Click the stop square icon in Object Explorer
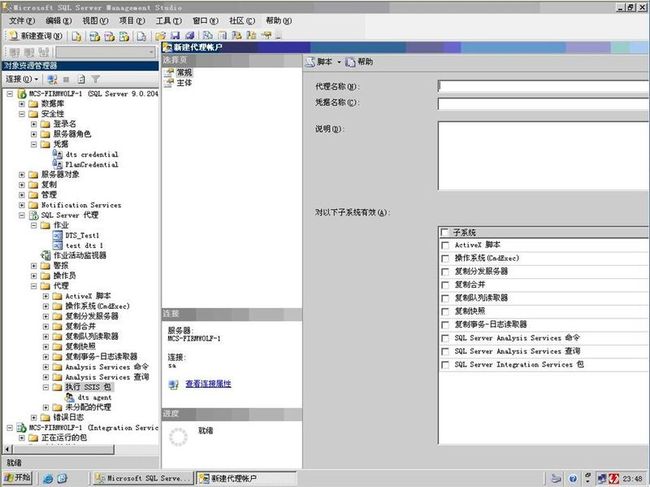Viewport: 650px width, 487px height. point(66,79)
